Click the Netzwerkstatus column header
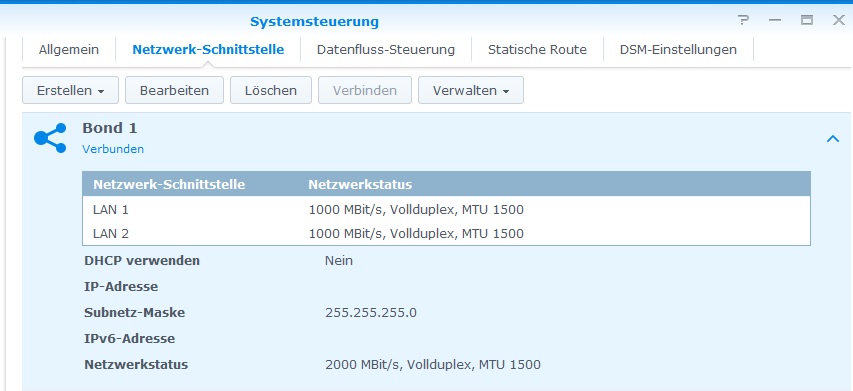Image resolution: width=853 pixels, height=391 pixels. click(360, 184)
